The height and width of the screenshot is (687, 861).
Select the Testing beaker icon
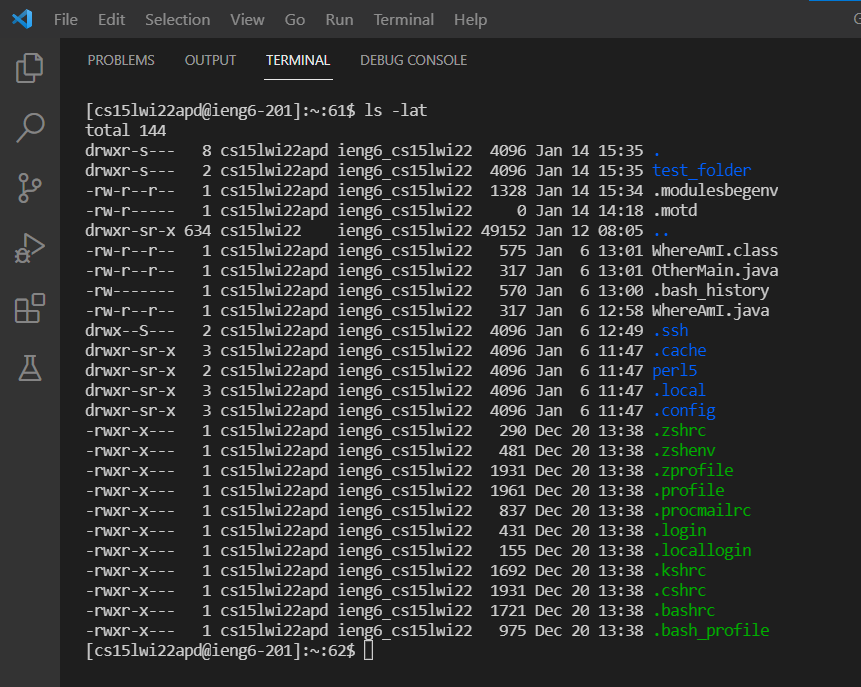30,368
